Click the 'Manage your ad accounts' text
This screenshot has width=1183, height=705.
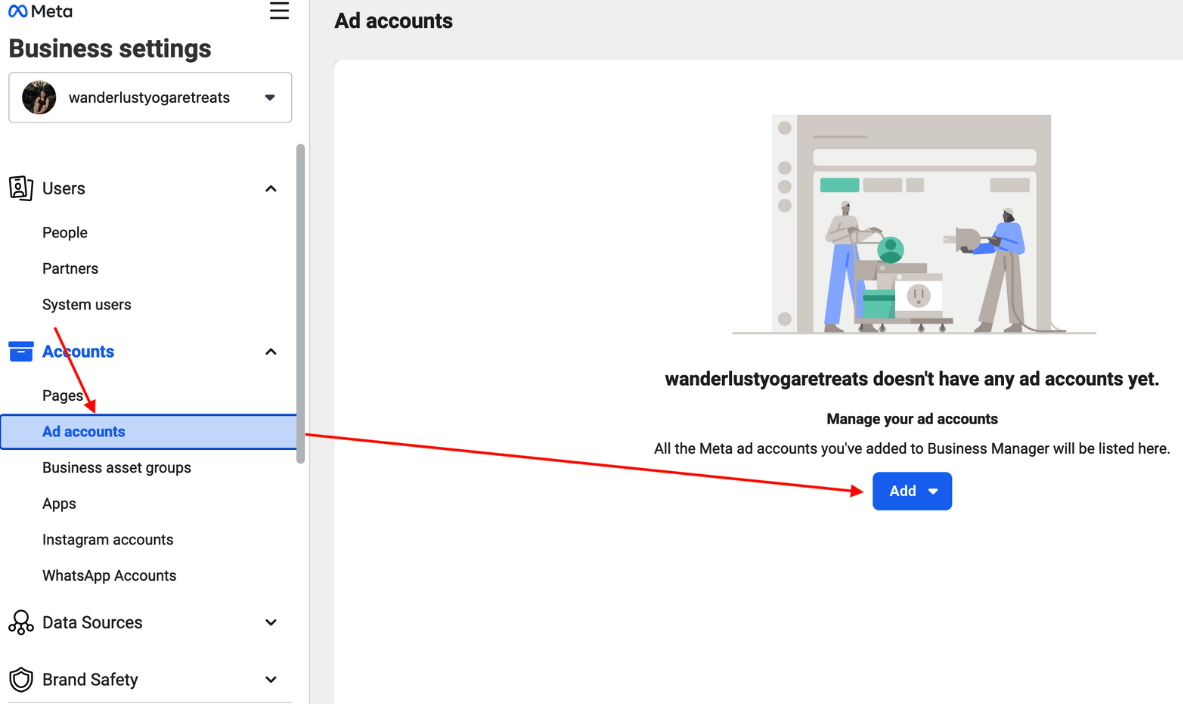pos(912,419)
